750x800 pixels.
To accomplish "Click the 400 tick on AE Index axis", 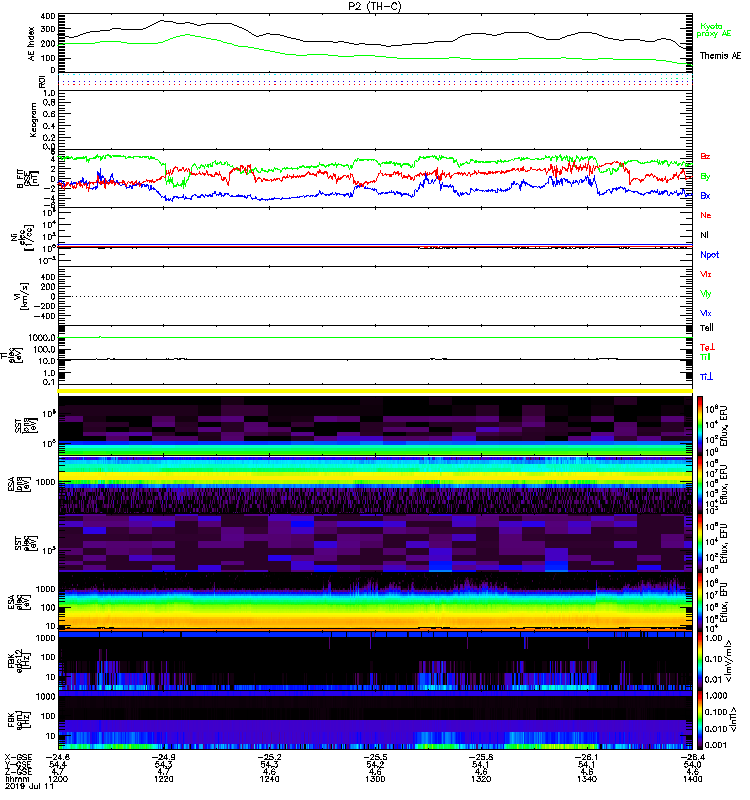I will (x=48, y=16).
